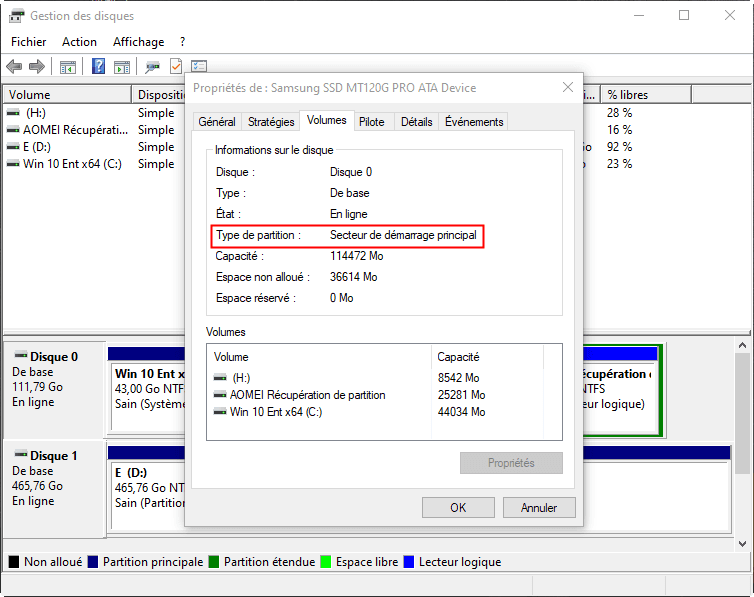This screenshot has height=597, width=754.
Task: Click drive icon beside Win 10 Ent x64 (C:) row
Action: coord(13,164)
